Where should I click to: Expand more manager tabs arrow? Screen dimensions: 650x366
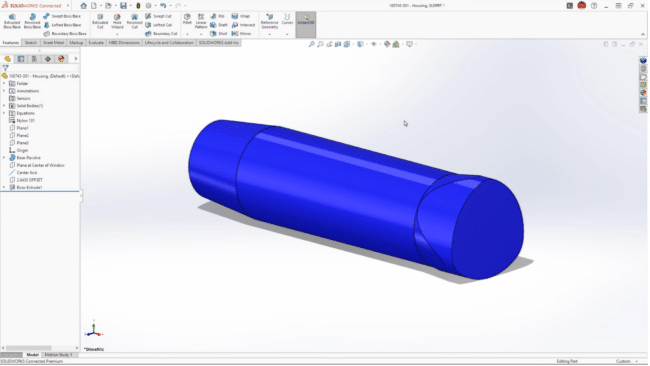pos(75,59)
